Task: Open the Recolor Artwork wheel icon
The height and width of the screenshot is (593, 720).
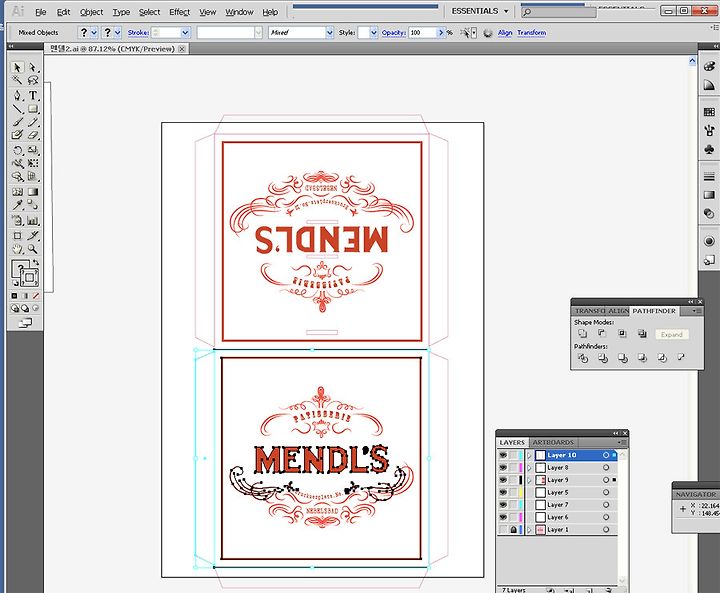Action: [488, 33]
